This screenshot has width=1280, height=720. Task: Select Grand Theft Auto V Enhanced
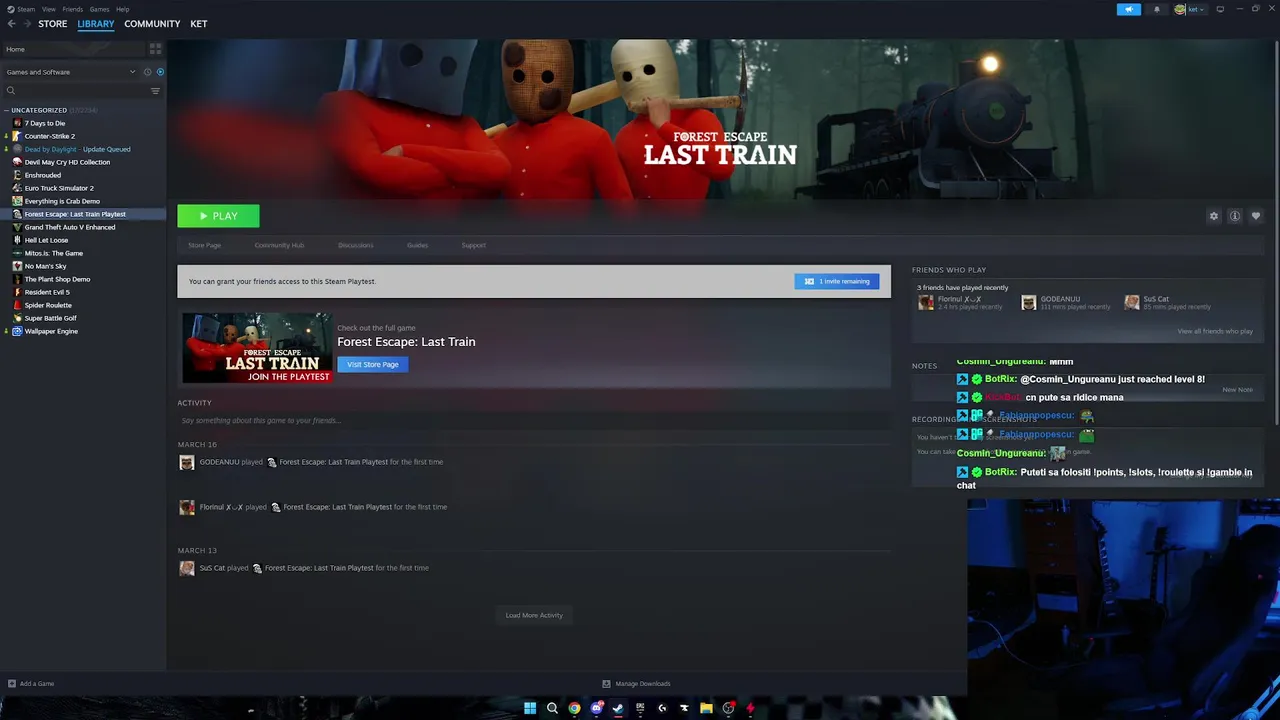[69, 227]
